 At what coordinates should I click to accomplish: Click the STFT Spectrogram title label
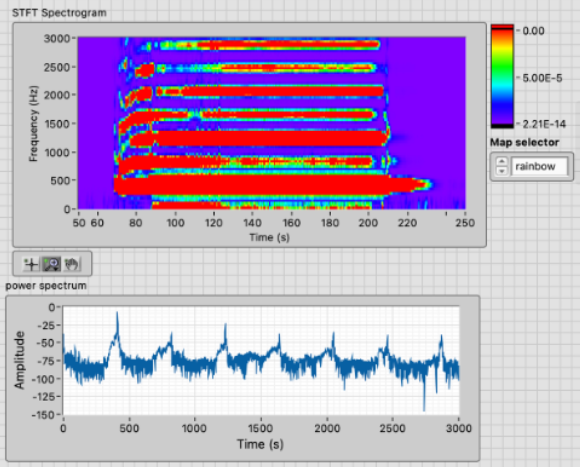pos(59,13)
